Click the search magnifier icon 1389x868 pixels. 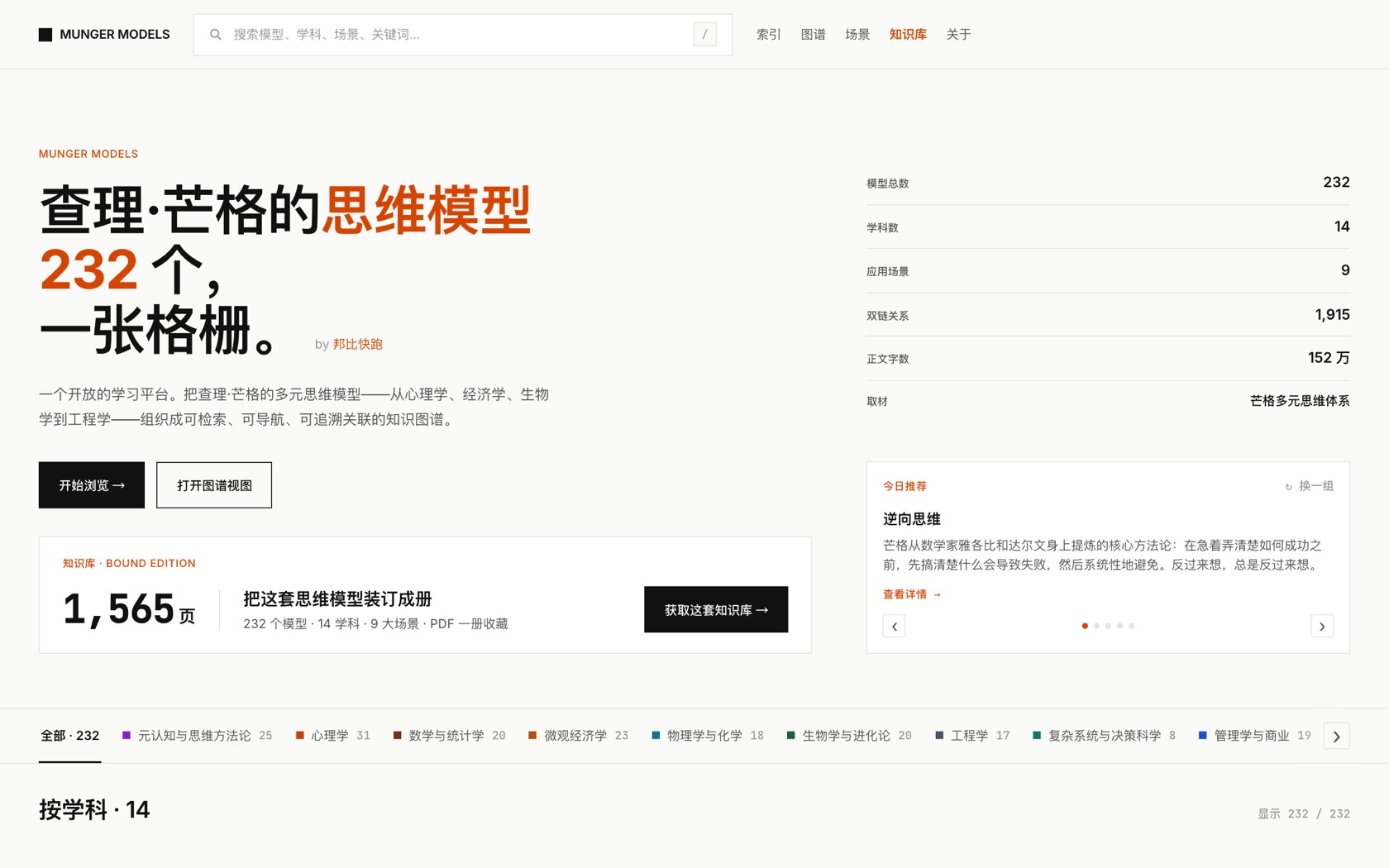point(216,35)
